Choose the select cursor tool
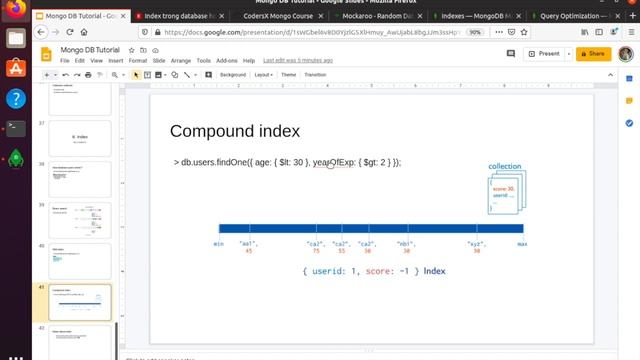The width and height of the screenshot is (640, 360). click(x=136, y=75)
